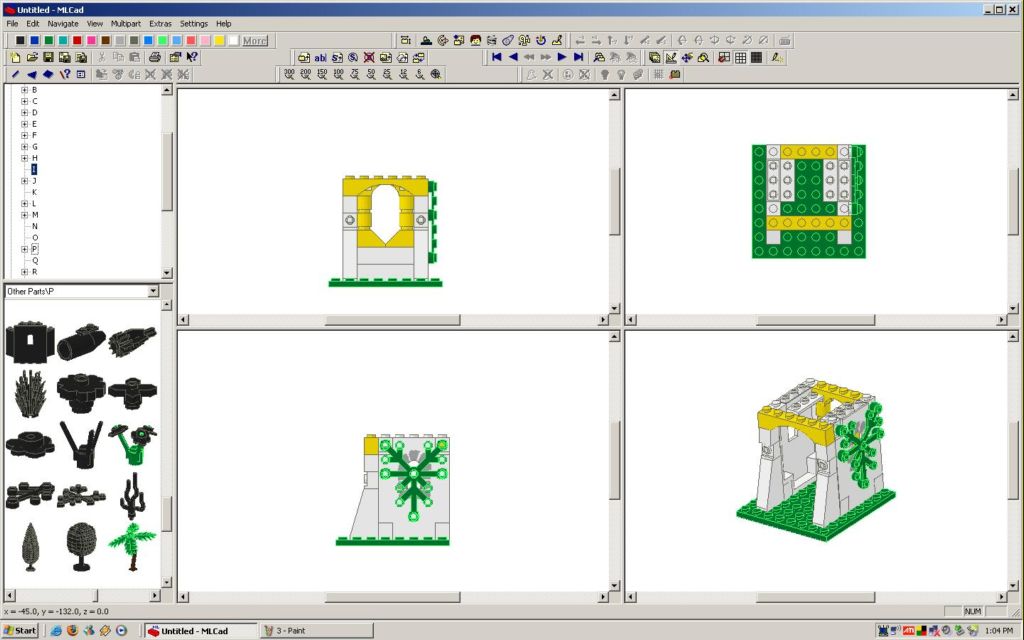
Task: Select the Q item in parts tree
Action: 35,261
